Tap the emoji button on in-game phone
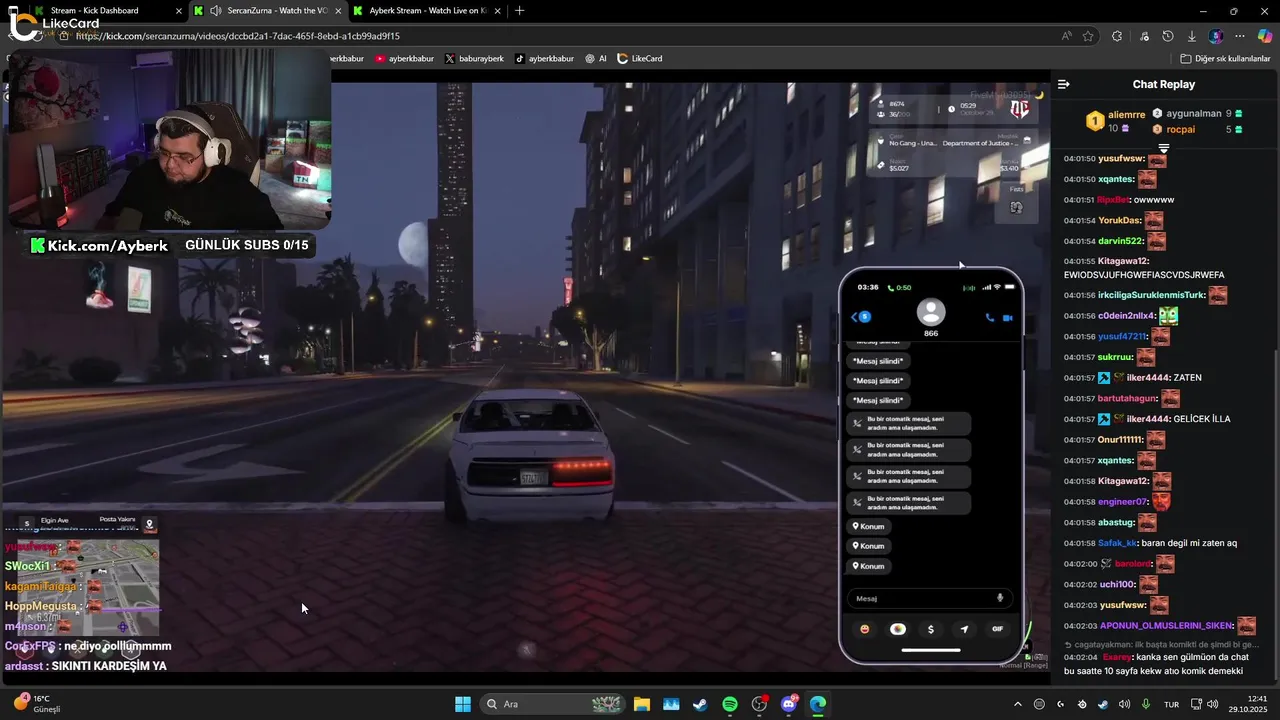 pos(865,629)
